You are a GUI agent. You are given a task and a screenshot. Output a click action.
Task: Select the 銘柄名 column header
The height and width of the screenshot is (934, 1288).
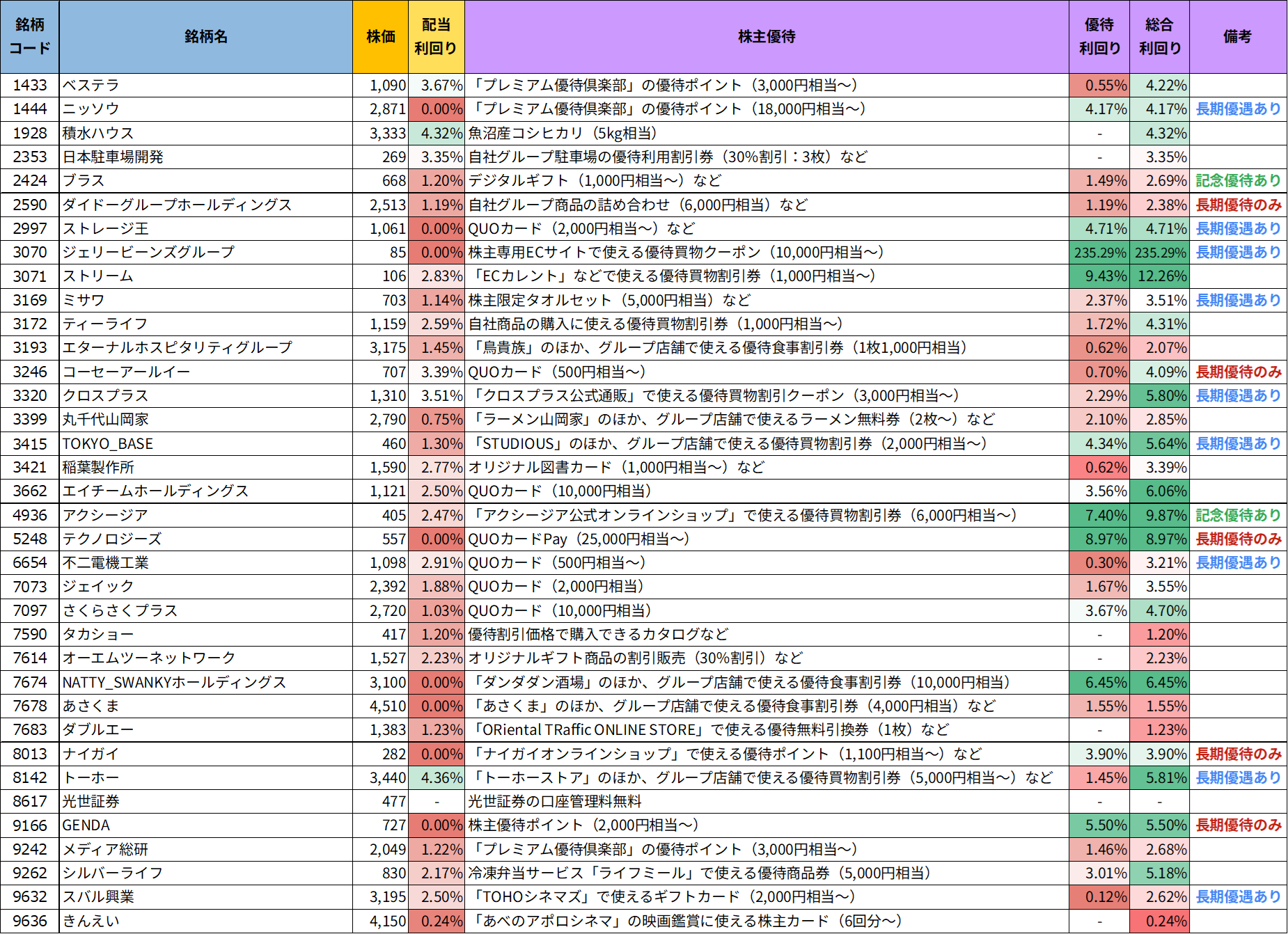(205, 36)
